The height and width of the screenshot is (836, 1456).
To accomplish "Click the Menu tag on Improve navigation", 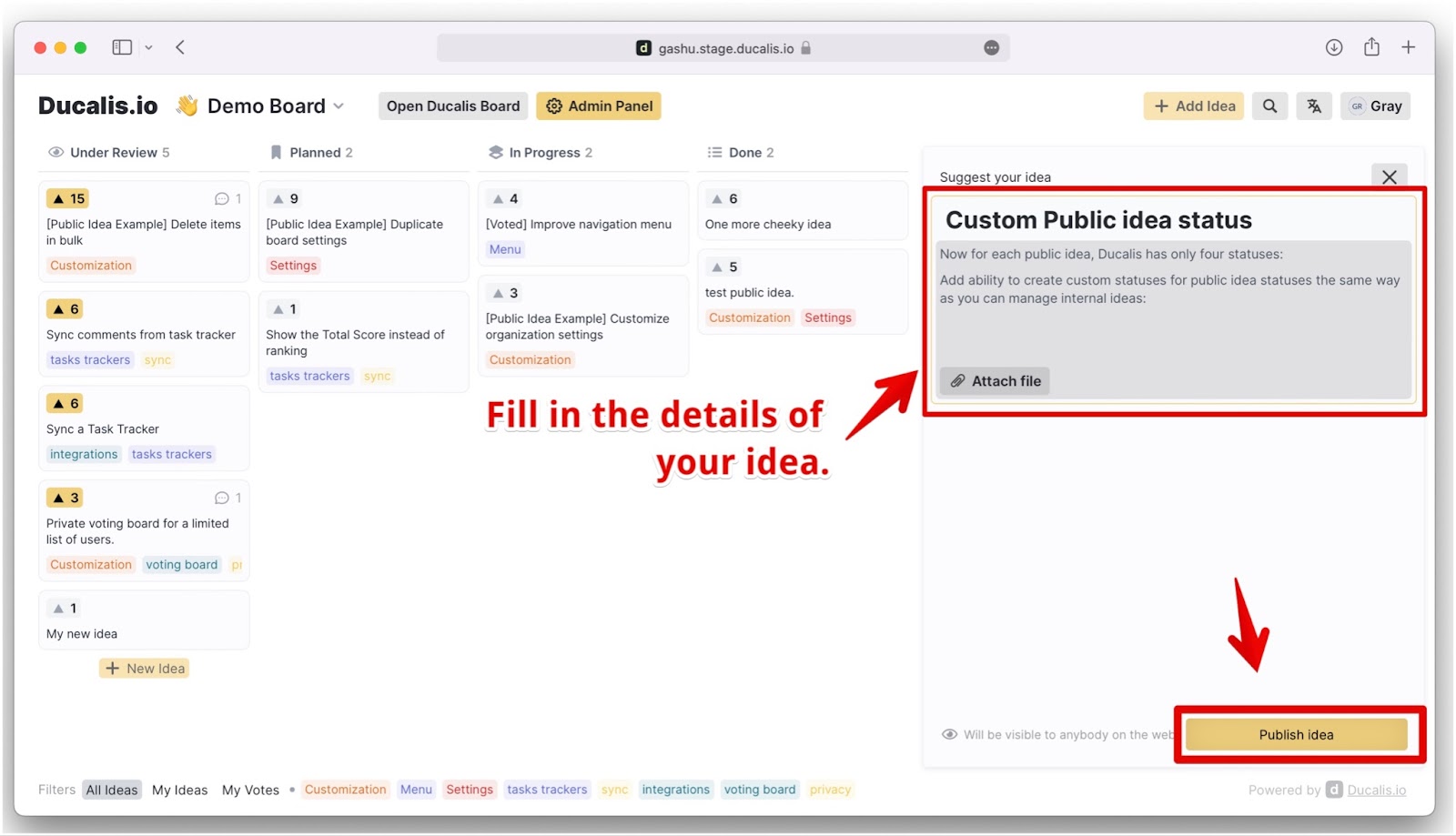I will 505,249.
